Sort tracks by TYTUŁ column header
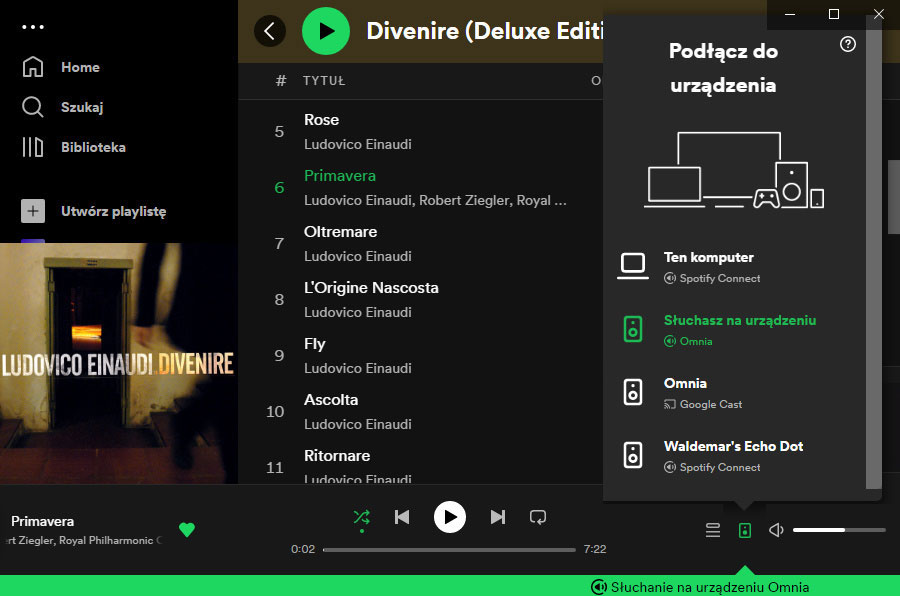Viewport: 900px width, 596px height. (x=324, y=81)
